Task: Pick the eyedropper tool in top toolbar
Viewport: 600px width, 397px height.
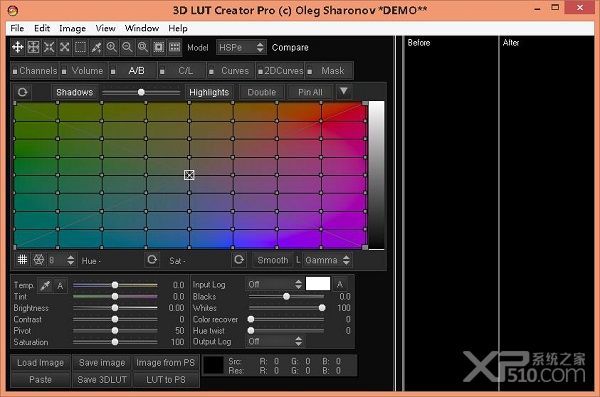Action: (x=96, y=47)
